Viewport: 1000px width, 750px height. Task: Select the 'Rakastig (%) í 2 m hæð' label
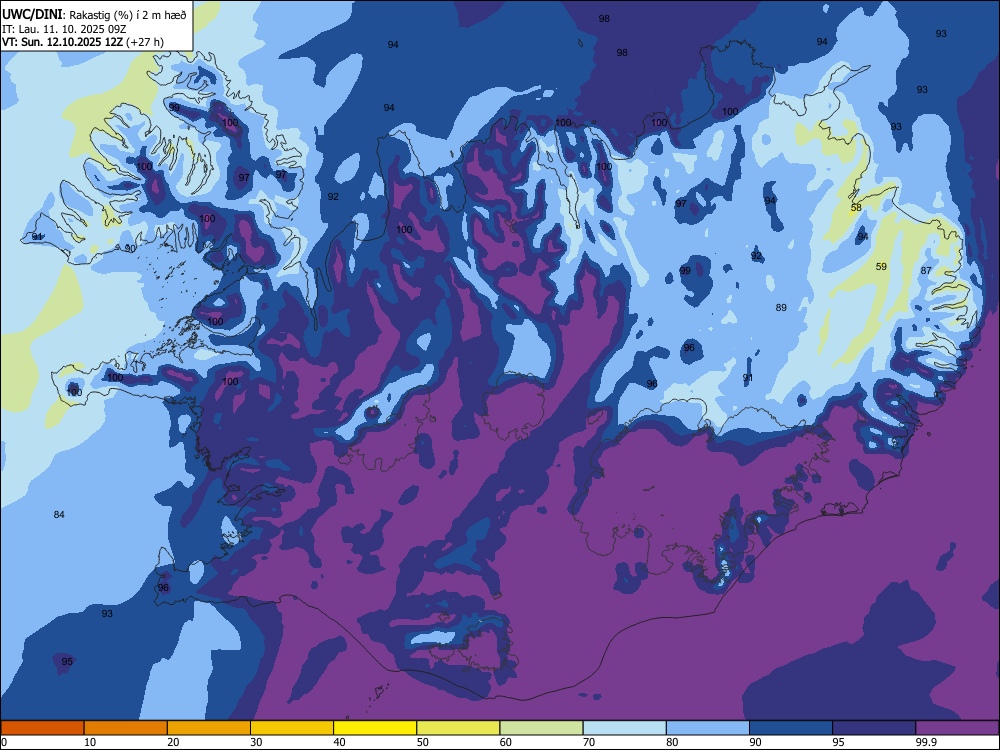tap(128, 15)
